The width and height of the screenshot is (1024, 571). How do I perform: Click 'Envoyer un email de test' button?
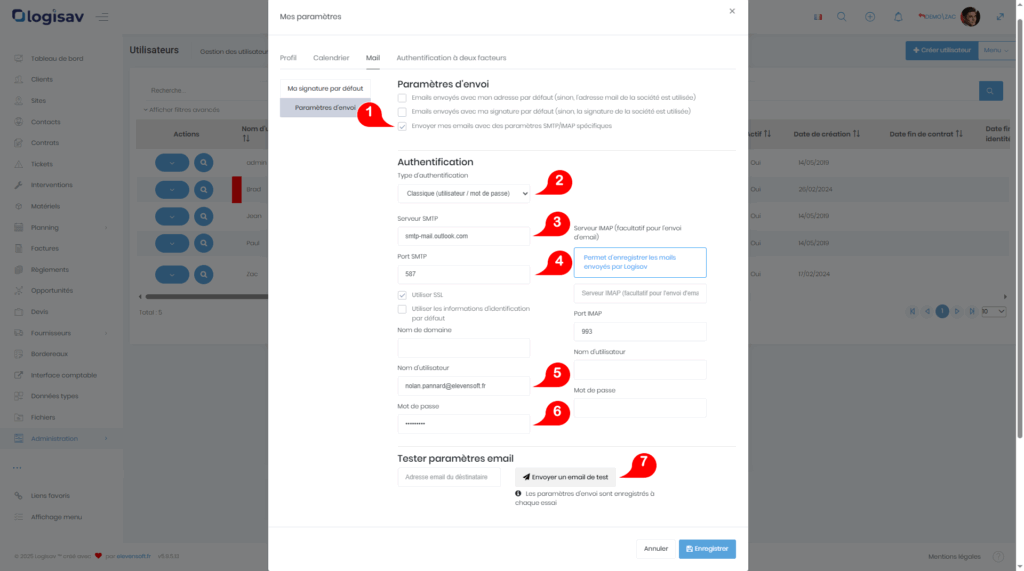[x=565, y=477]
